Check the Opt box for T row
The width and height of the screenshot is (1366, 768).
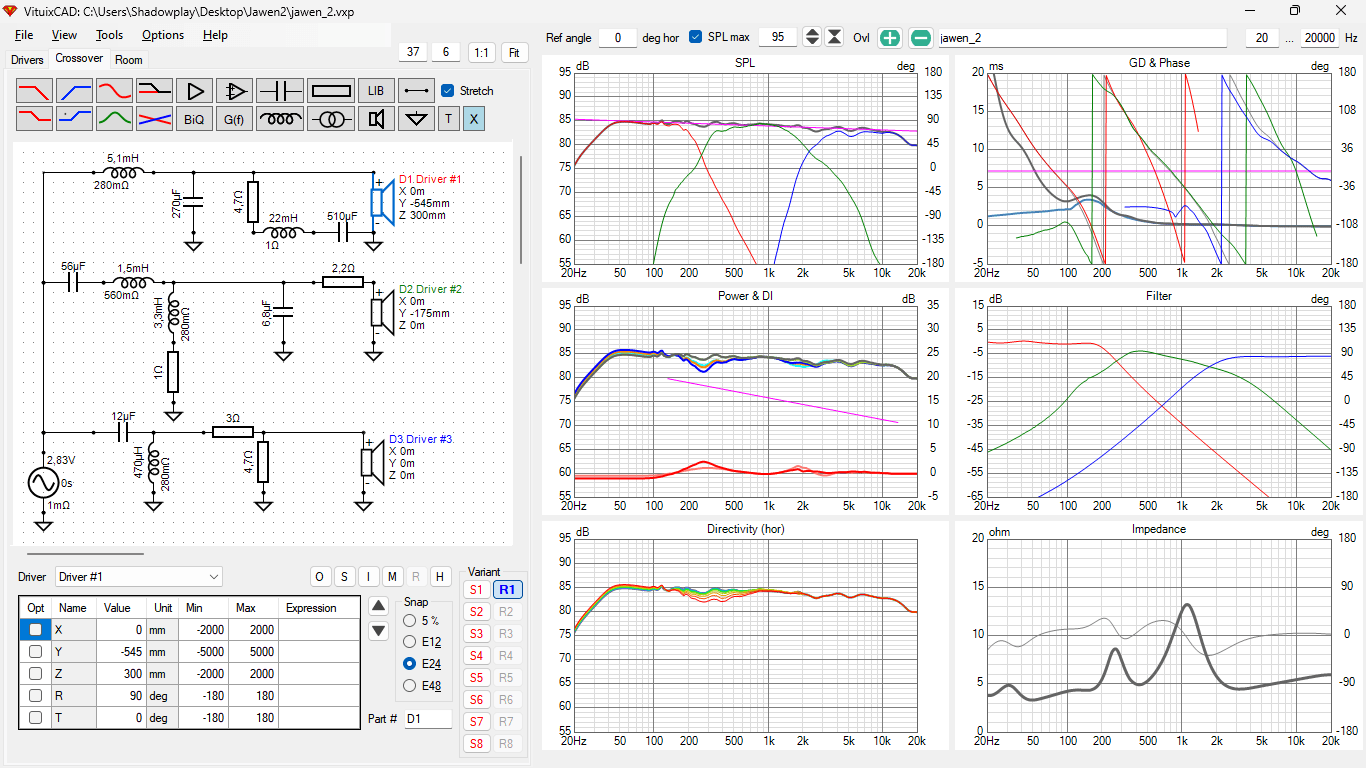(36, 718)
